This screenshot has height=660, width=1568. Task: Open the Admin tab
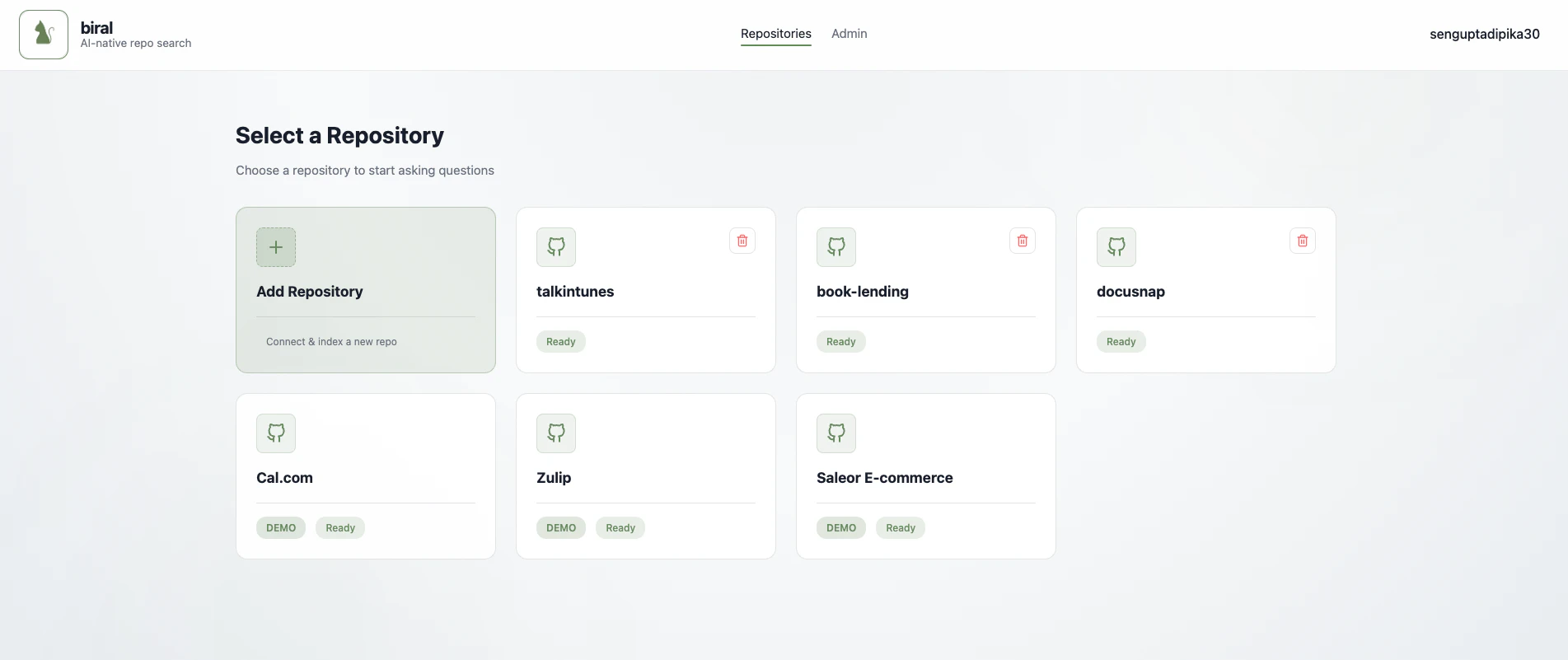pyautogui.click(x=850, y=34)
